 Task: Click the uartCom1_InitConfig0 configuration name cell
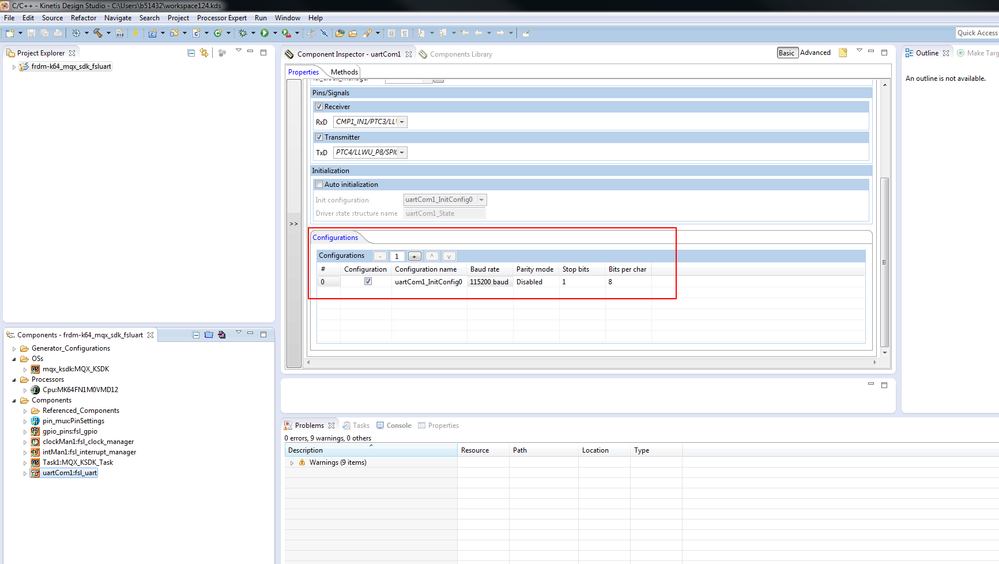click(x=428, y=282)
